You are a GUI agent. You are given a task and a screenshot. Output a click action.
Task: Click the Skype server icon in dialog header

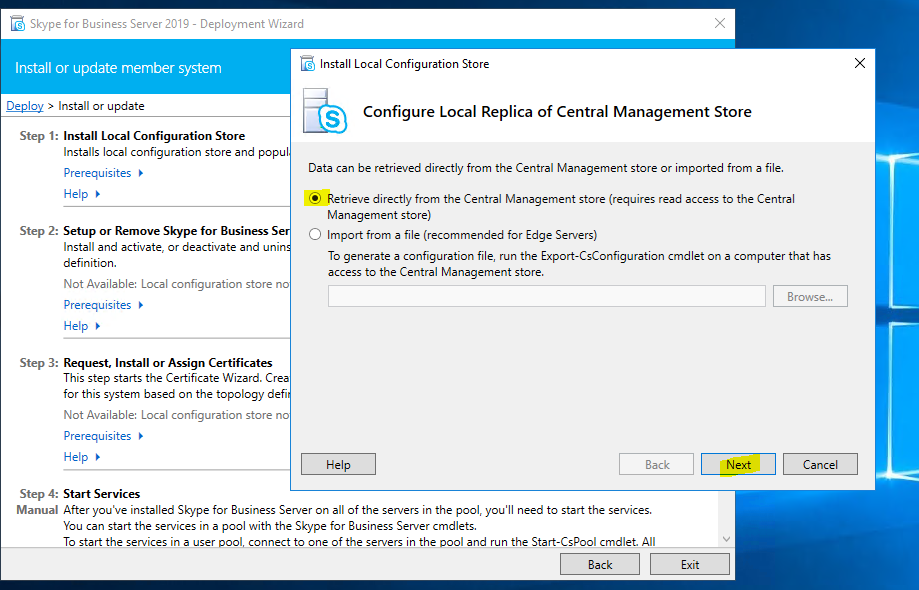coord(326,111)
